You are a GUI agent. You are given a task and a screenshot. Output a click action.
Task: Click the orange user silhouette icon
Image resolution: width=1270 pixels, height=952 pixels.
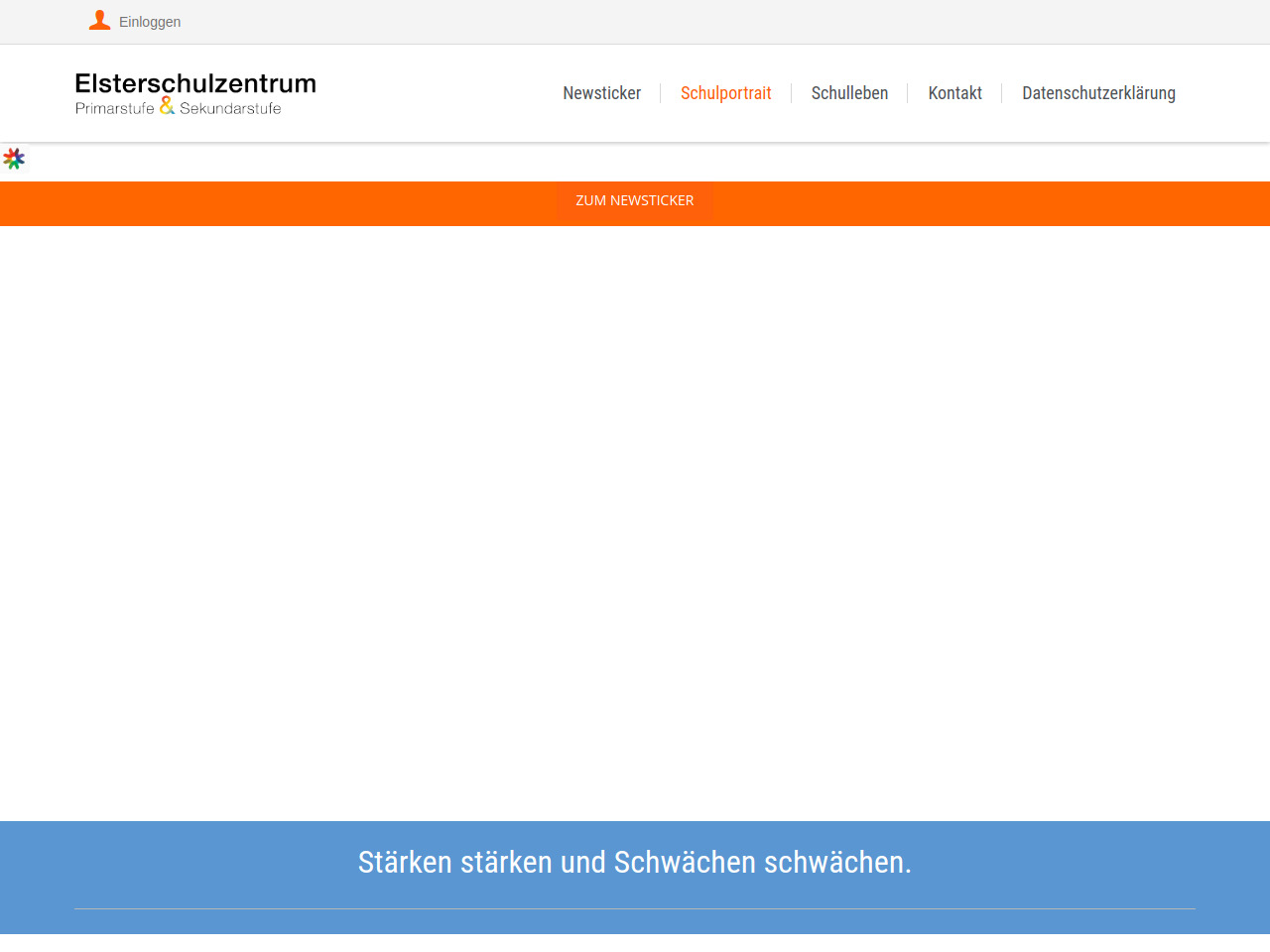pyautogui.click(x=99, y=21)
